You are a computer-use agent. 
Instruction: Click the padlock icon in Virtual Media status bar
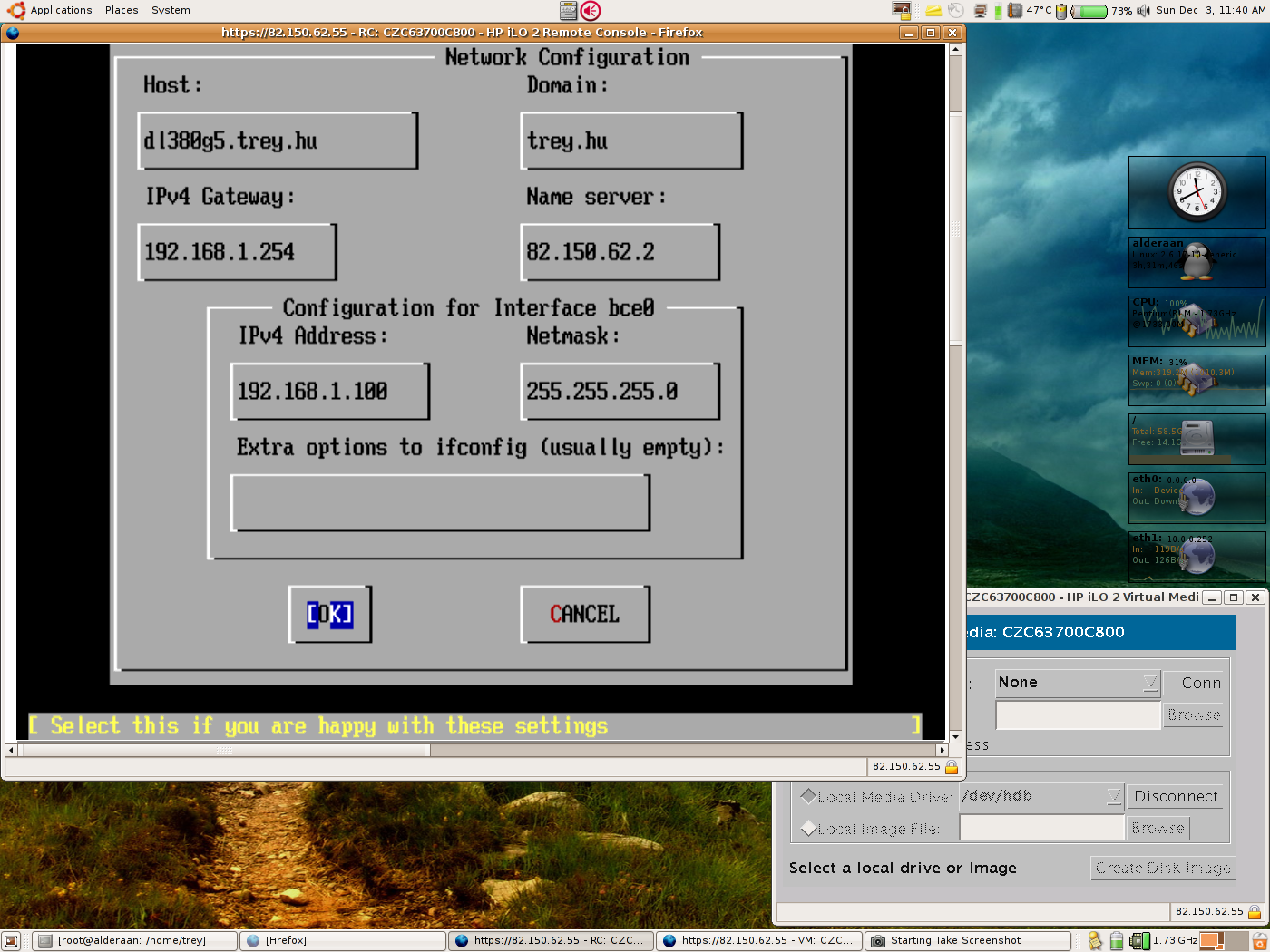point(1255,912)
